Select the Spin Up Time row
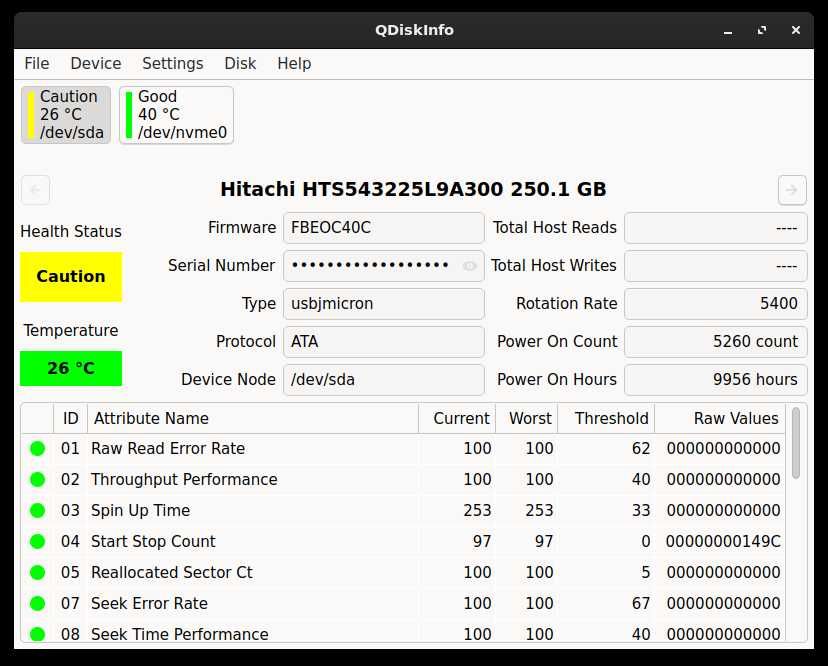Viewport: 828px width, 666px height. (x=403, y=511)
